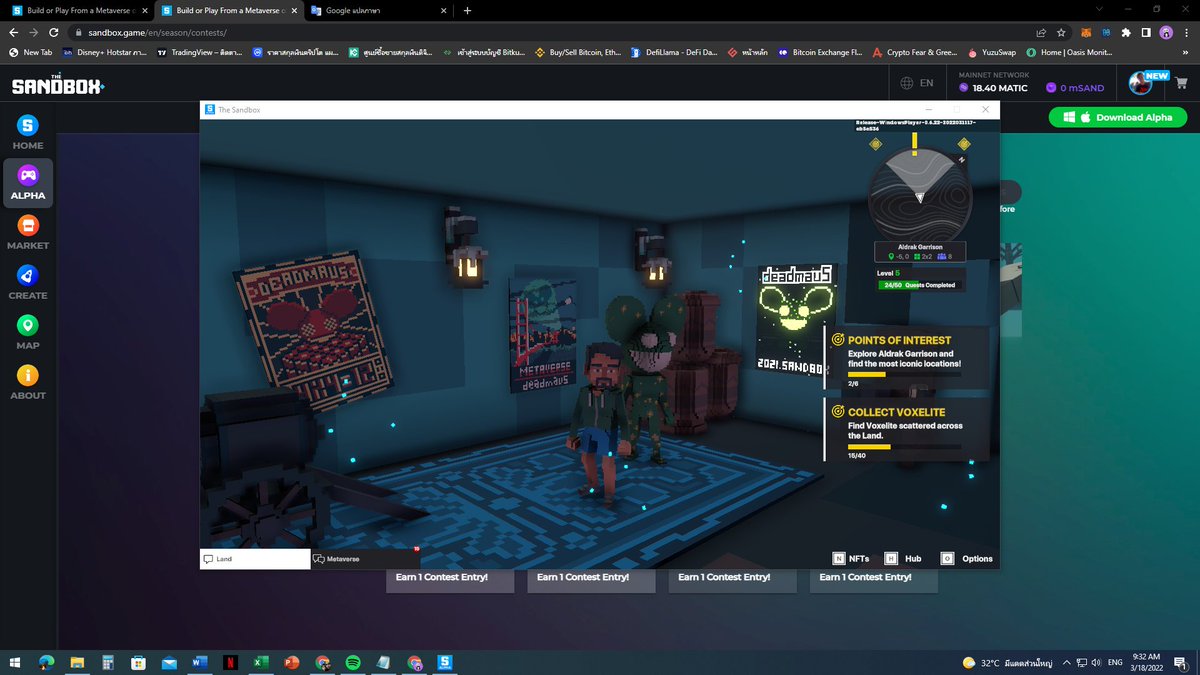Open the HOME section in Sandbox sidebar
The width and height of the screenshot is (1200, 675).
click(28, 132)
